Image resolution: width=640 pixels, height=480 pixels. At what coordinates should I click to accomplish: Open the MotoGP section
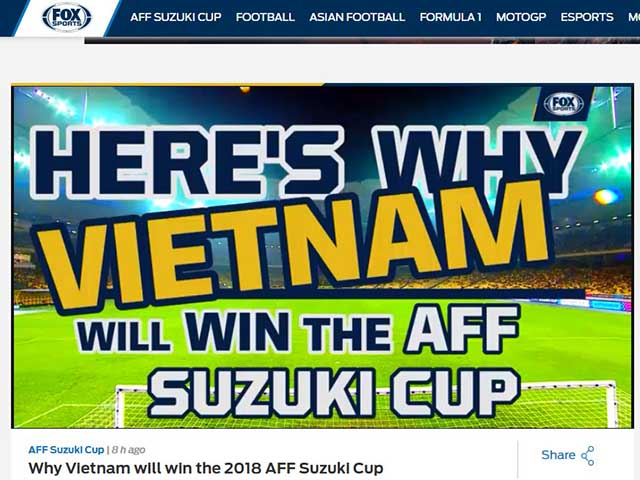pyautogui.click(x=521, y=17)
